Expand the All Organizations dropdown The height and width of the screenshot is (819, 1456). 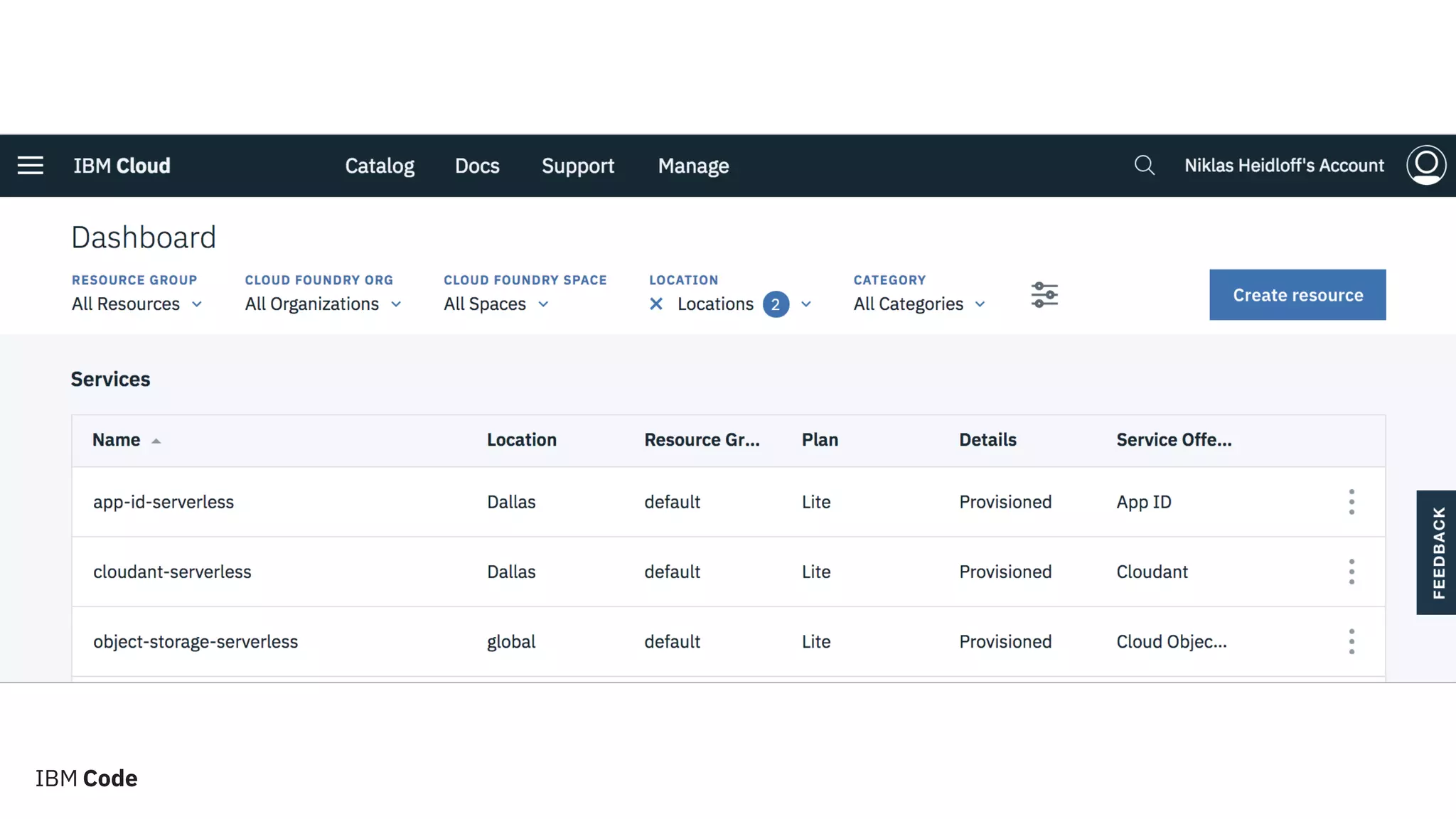[323, 304]
